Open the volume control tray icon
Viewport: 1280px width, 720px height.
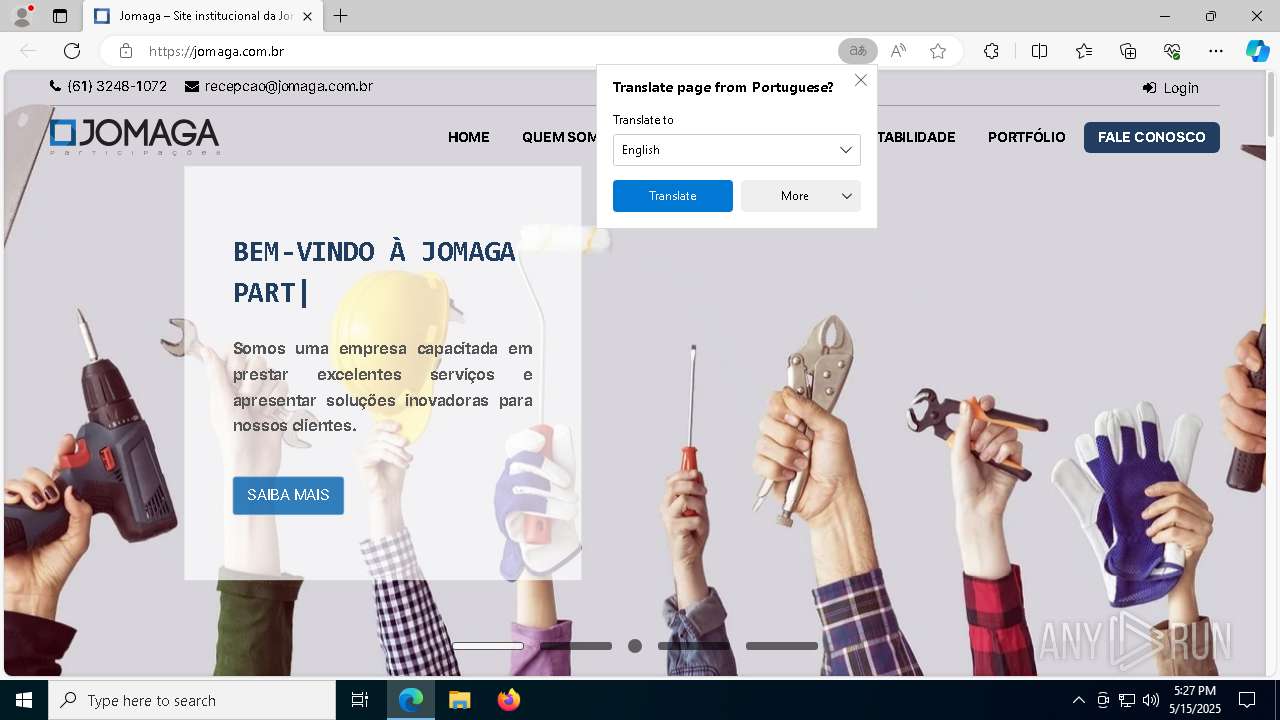point(1150,700)
